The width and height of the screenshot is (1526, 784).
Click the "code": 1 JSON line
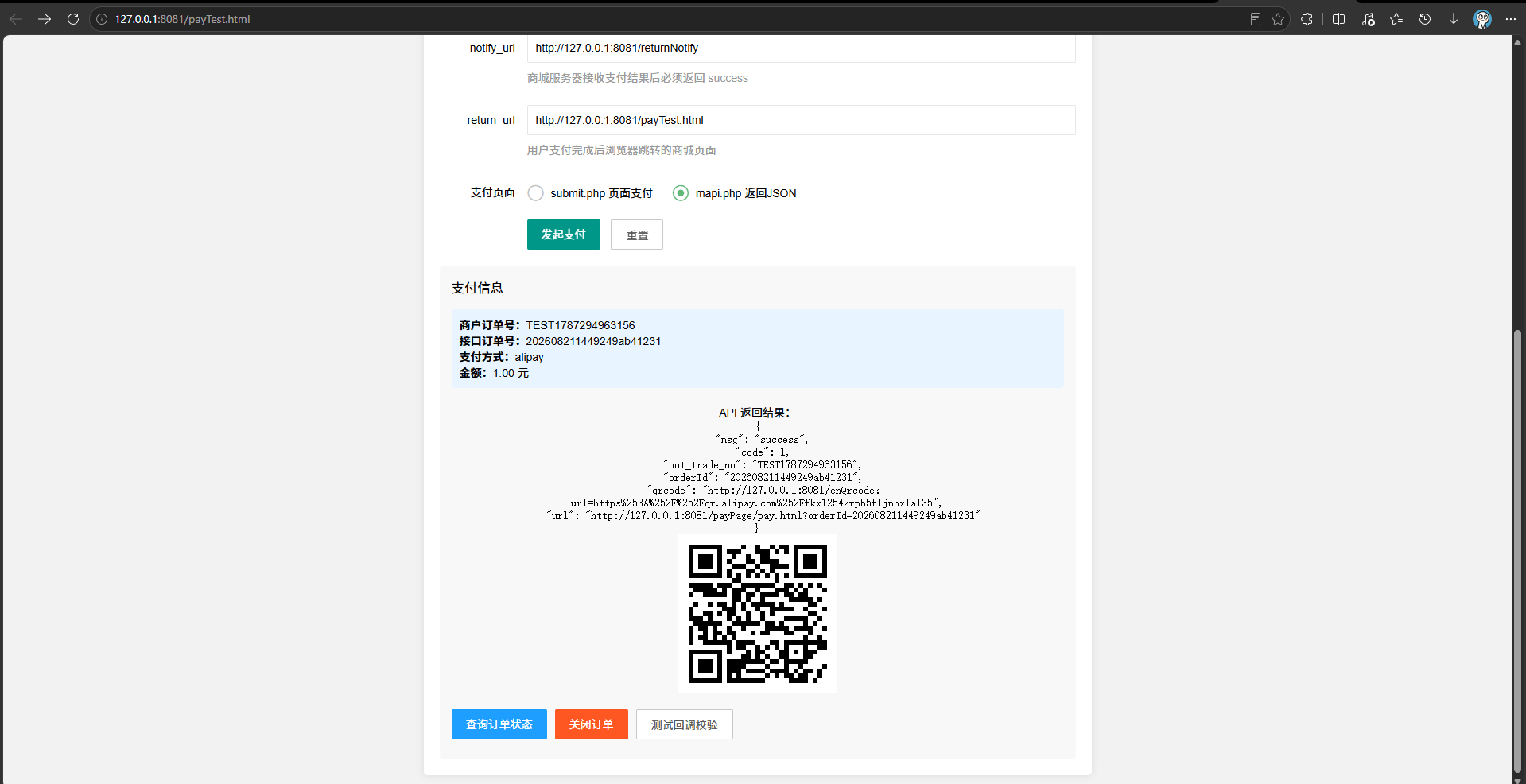[762, 452]
